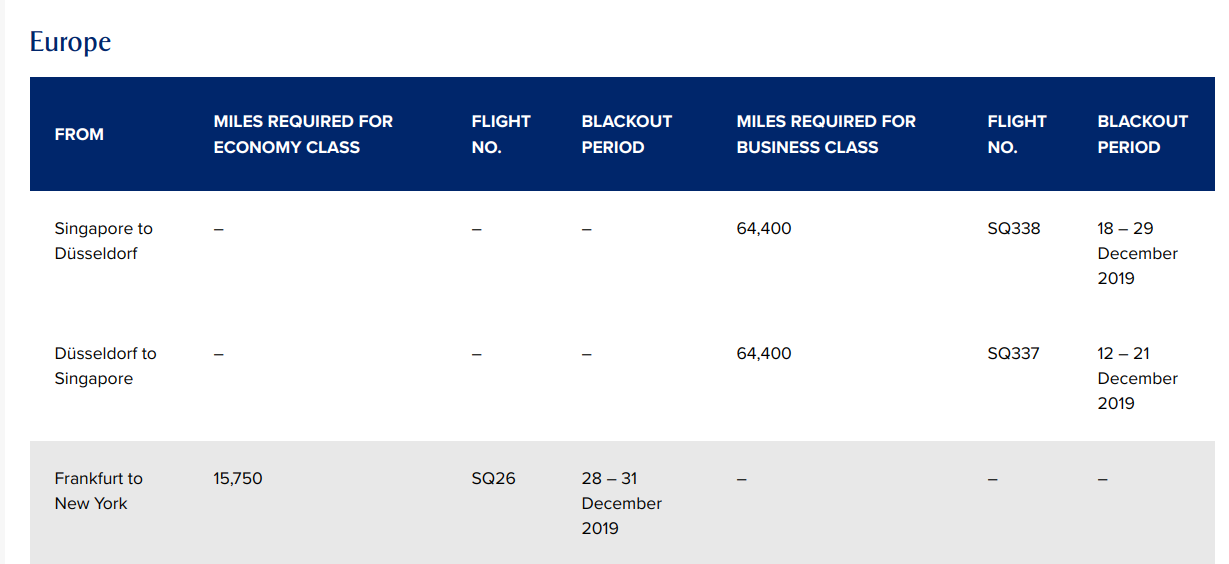
Task: Select the 18 – 29 December 2019 blackout cell
Action: point(1137,253)
